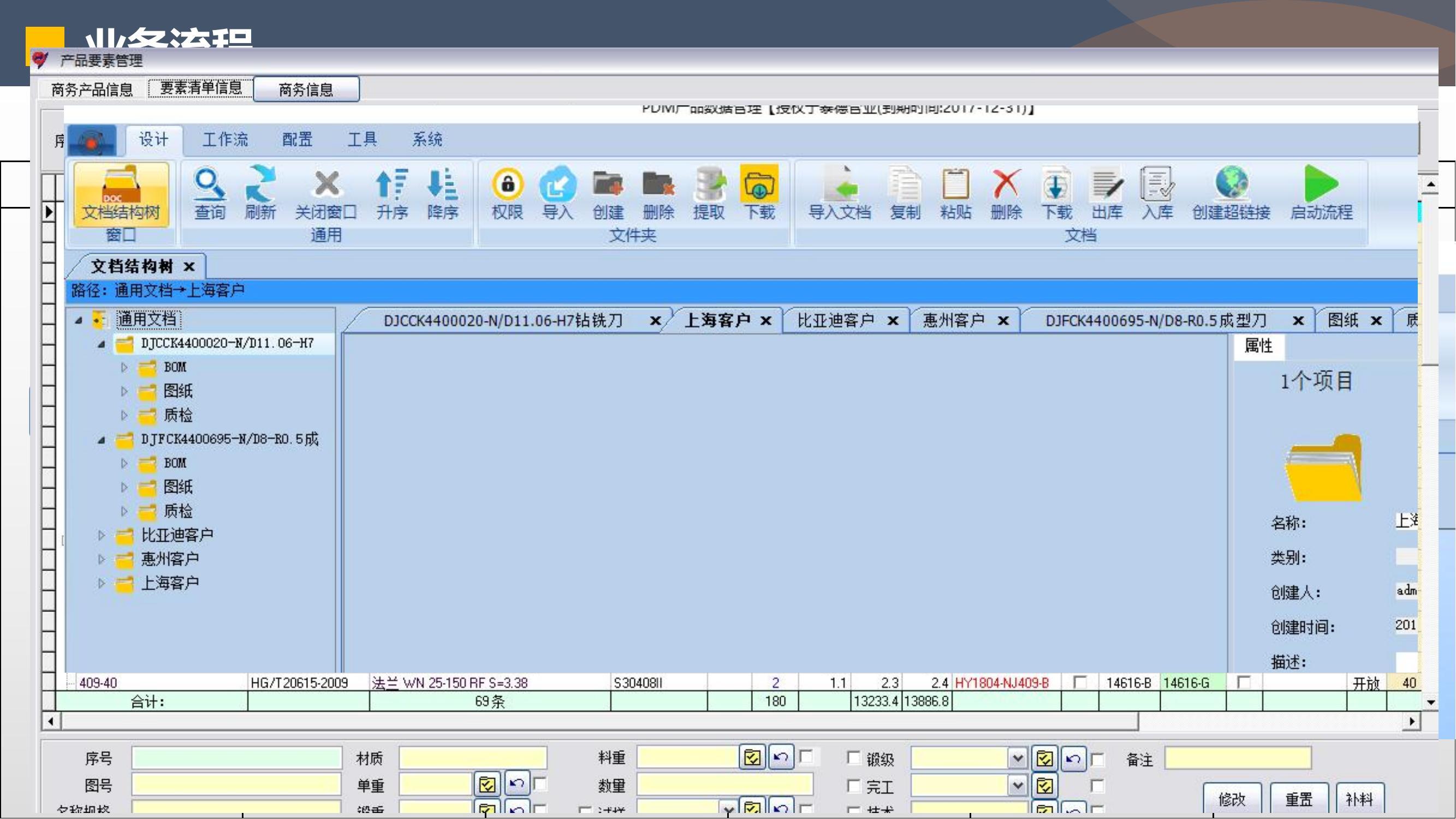The image size is (1456, 819).
Task: Click the 刷新 refresh icon
Action: point(260,184)
